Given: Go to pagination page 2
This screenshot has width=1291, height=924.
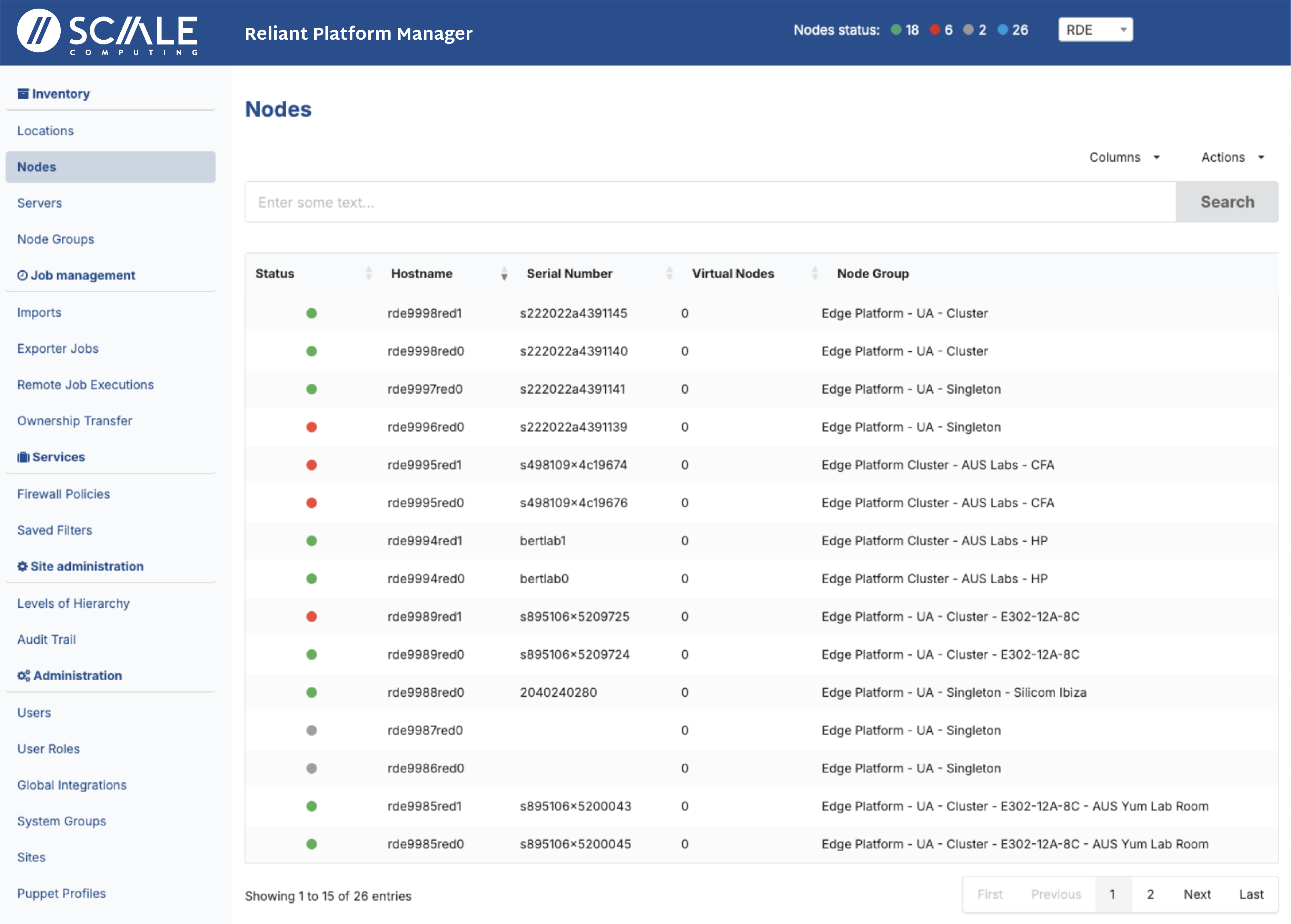Looking at the screenshot, I should (1150, 894).
